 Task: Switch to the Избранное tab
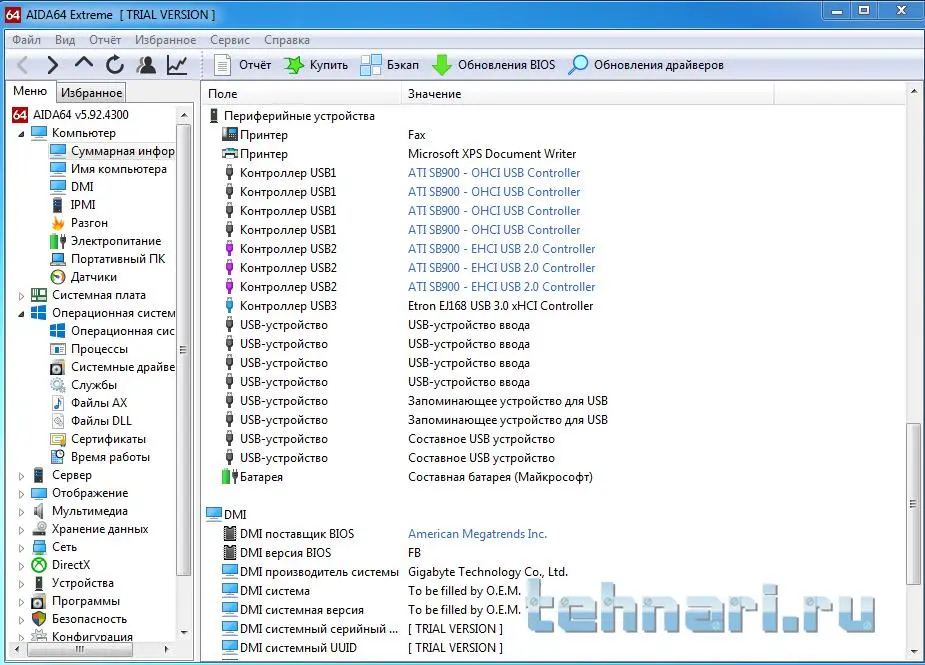pos(91,93)
